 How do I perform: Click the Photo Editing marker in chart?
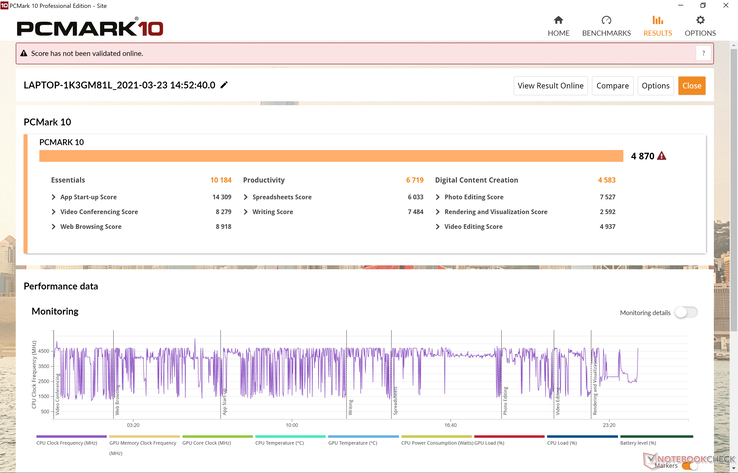coord(505,401)
